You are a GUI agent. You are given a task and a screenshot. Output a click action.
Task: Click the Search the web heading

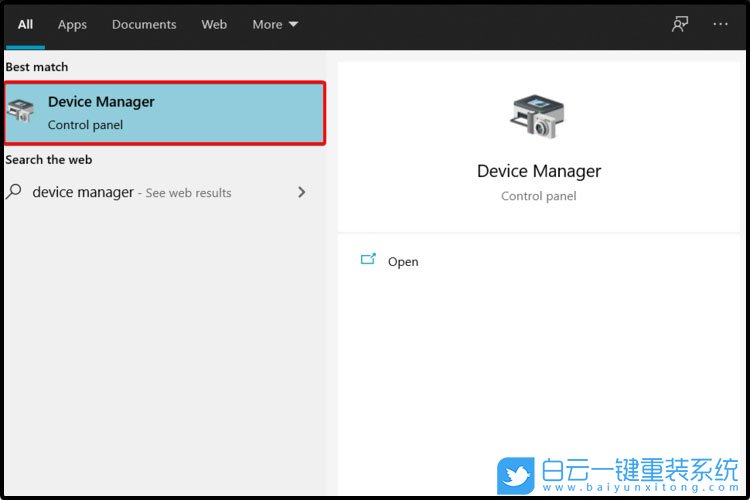[x=49, y=160]
